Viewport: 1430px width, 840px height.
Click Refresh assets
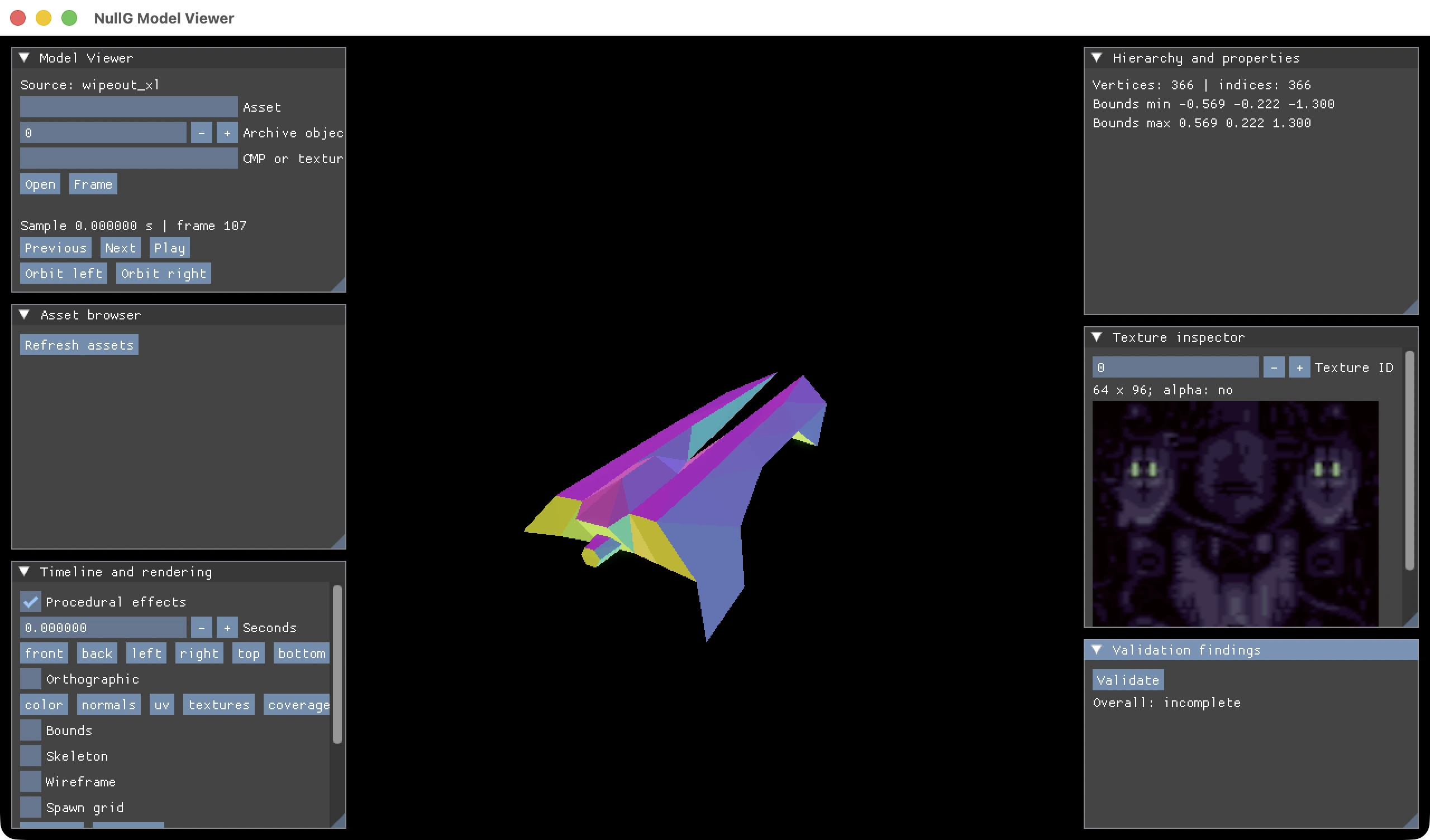click(79, 345)
